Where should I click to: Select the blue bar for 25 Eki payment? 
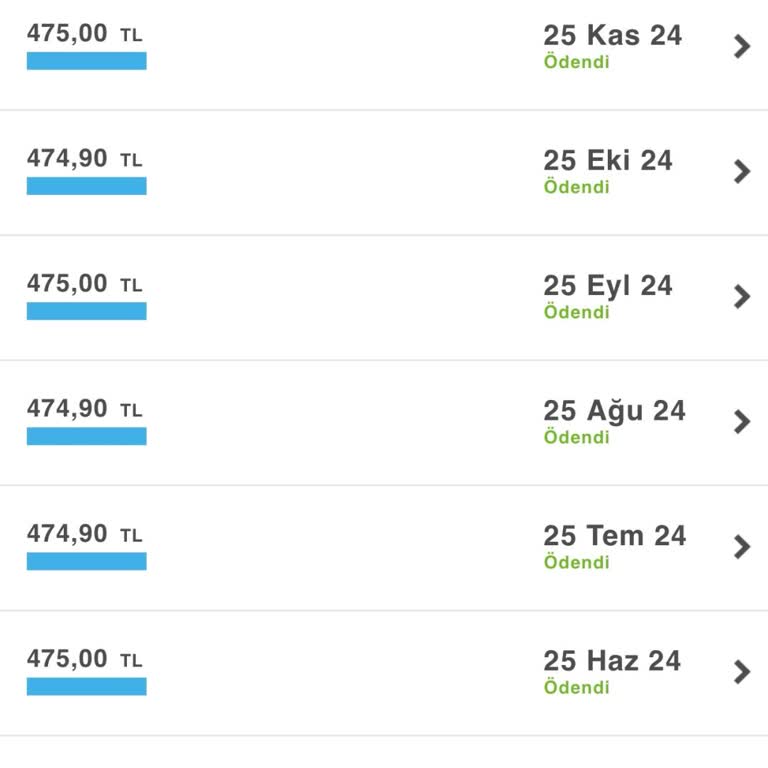coord(86,186)
